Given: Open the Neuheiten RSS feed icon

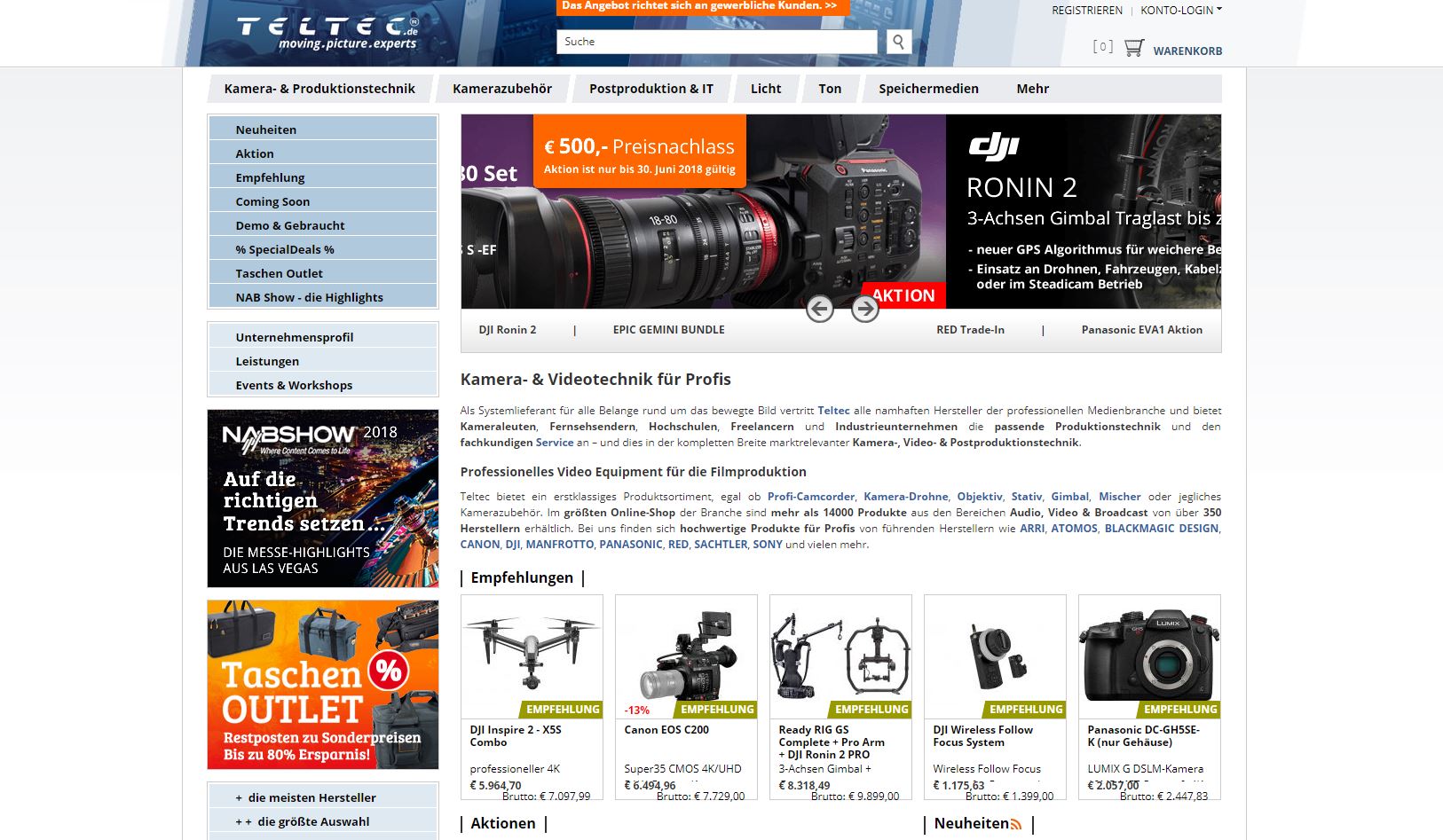Looking at the screenshot, I should (x=1015, y=824).
